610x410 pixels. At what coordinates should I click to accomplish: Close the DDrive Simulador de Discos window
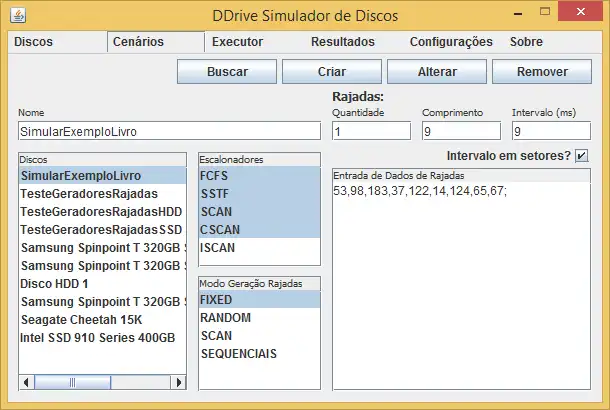pos(580,11)
